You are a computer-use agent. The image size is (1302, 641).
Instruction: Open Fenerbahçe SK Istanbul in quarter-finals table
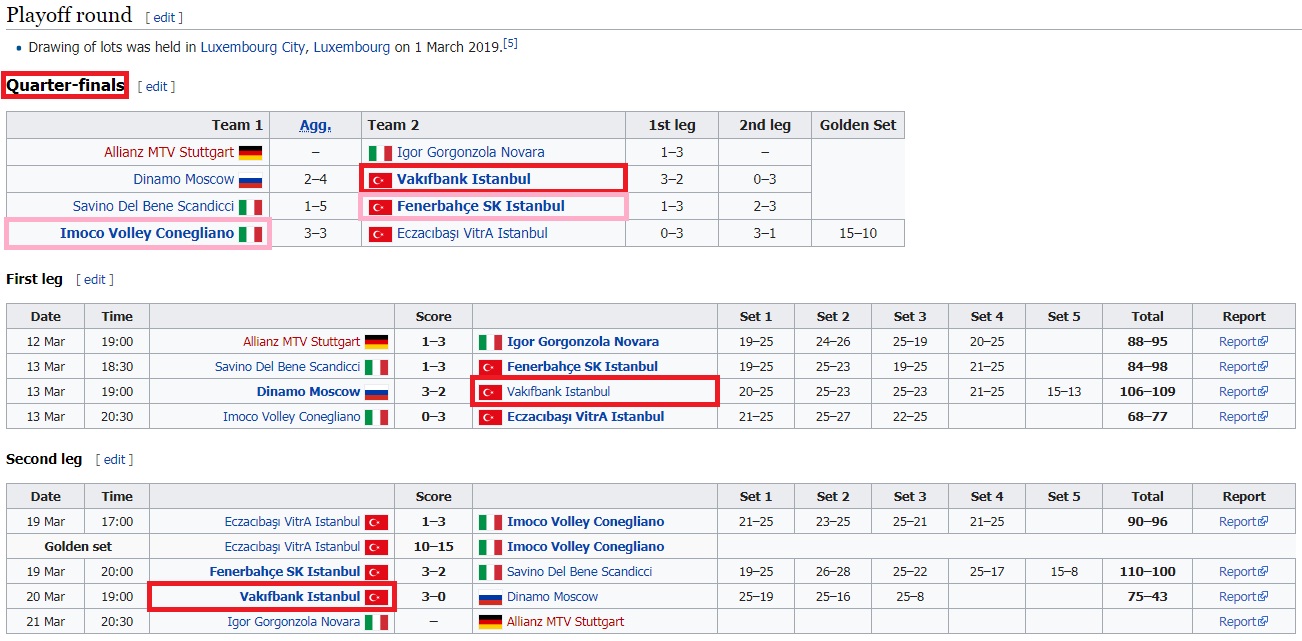[x=480, y=206]
